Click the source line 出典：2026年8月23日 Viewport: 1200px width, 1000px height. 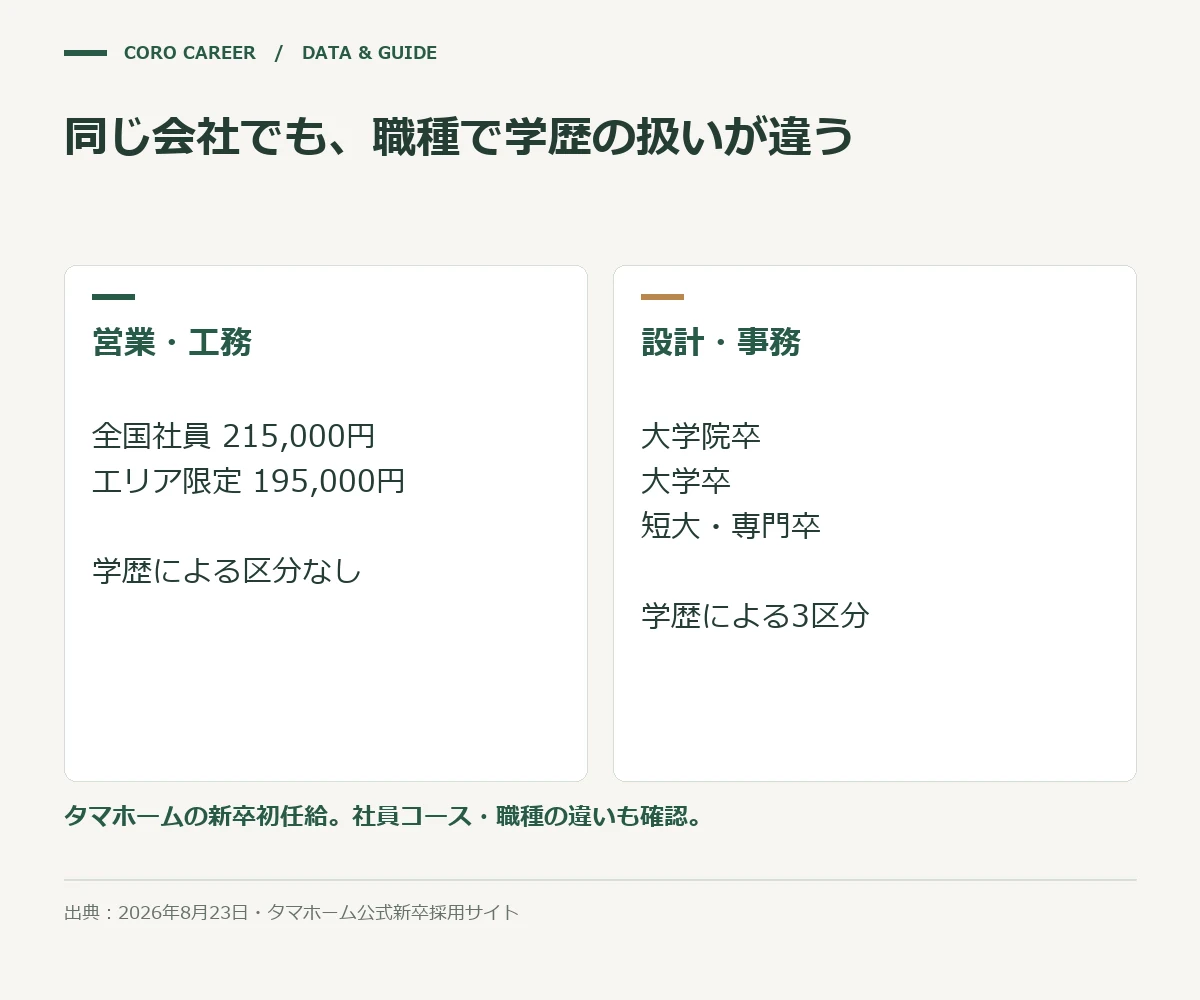pos(292,912)
